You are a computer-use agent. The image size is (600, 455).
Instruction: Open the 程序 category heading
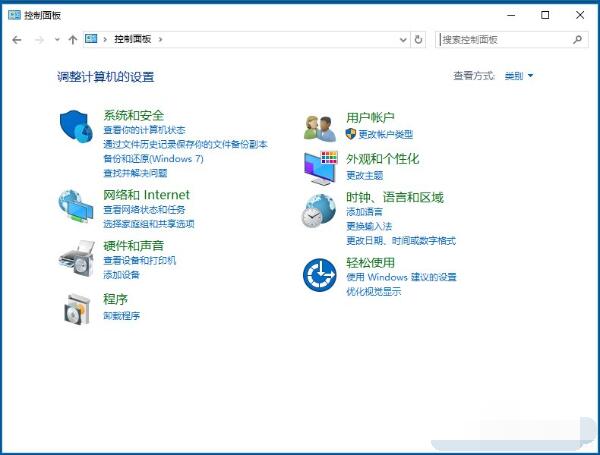(x=116, y=299)
